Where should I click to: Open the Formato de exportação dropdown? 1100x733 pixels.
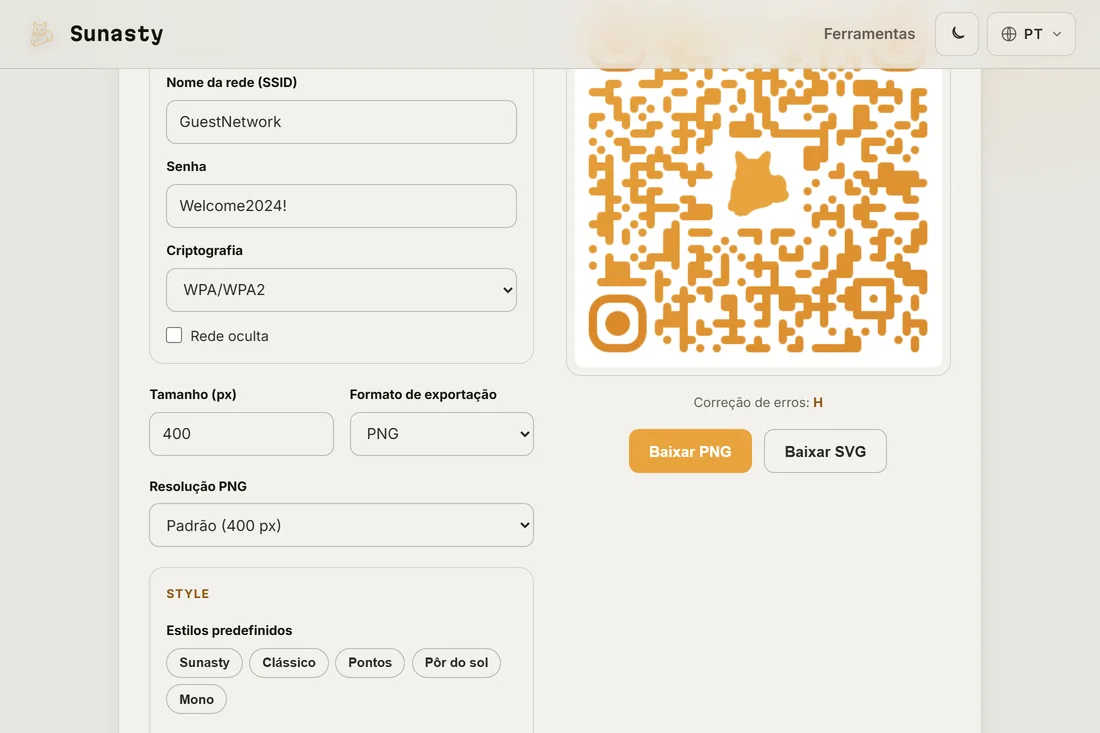tap(442, 433)
